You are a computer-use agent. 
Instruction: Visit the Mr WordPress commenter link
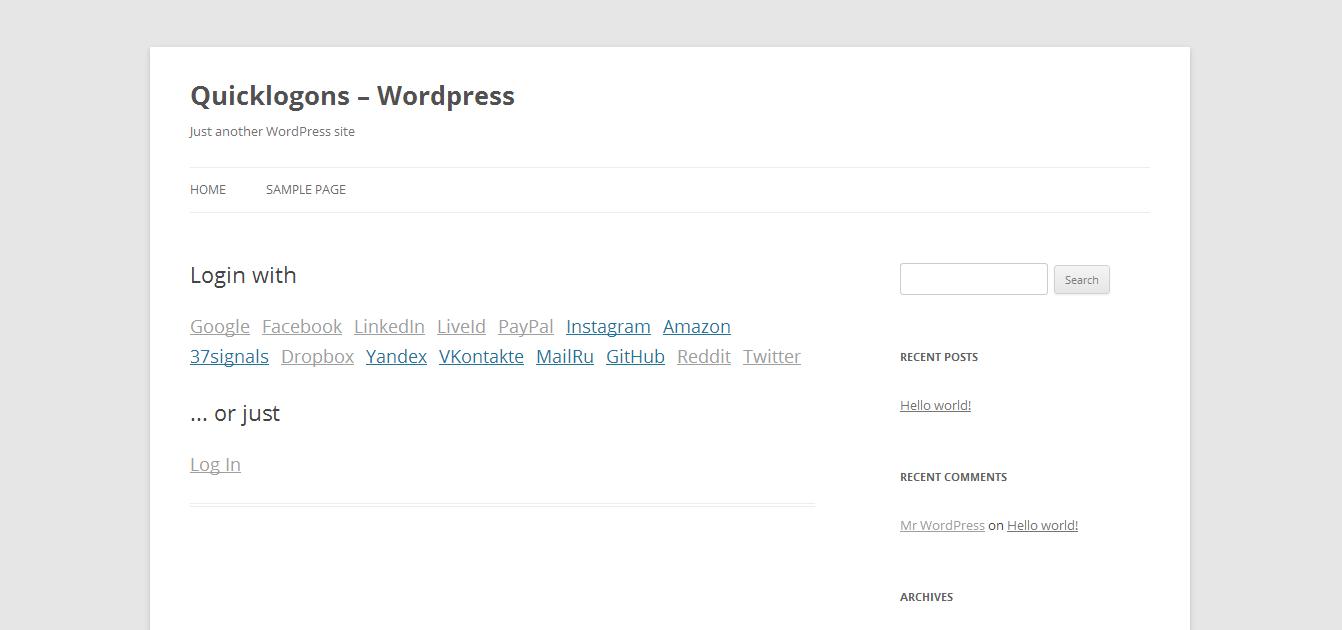pos(942,526)
